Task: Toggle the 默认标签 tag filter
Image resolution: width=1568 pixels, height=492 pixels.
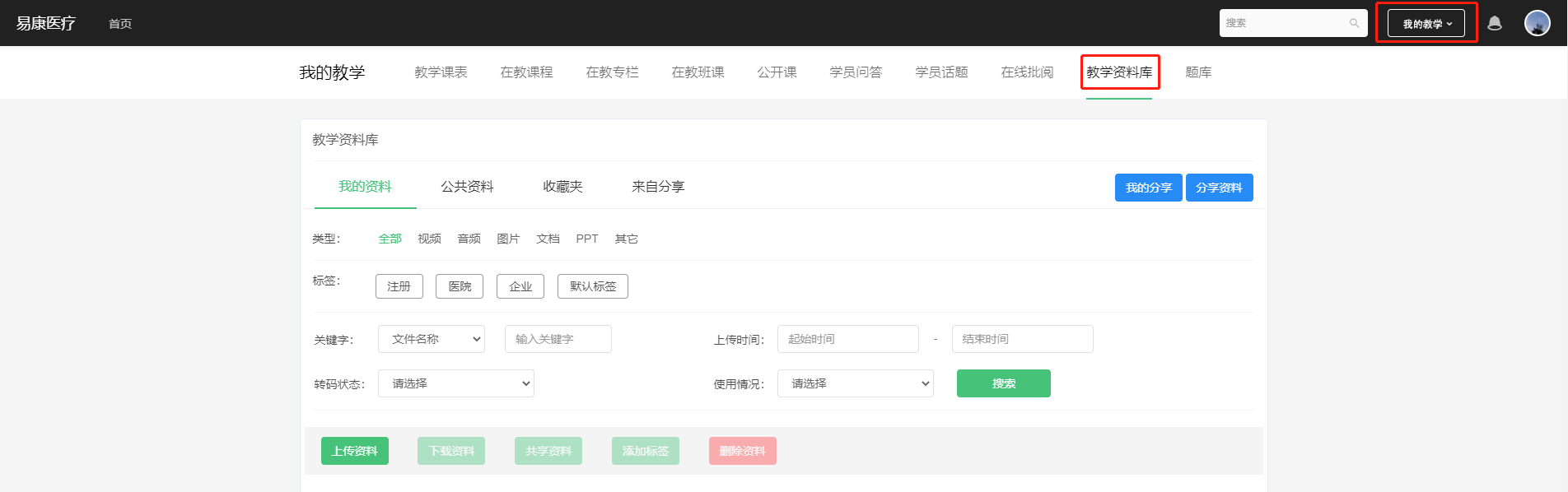Action: tap(593, 286)
